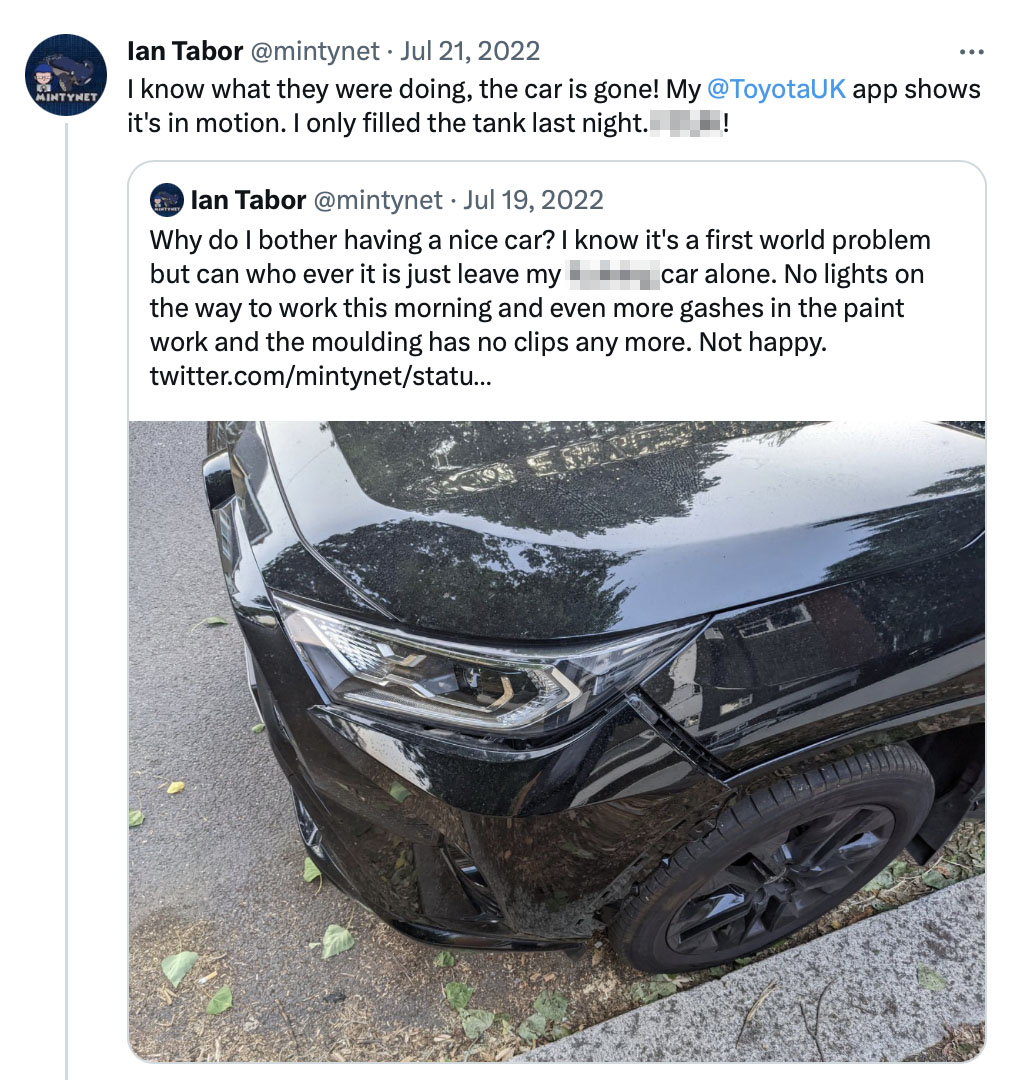Click the @ToyotaUK mention link
This screenshot has height=1080, width=1014.
coord(776,89)
